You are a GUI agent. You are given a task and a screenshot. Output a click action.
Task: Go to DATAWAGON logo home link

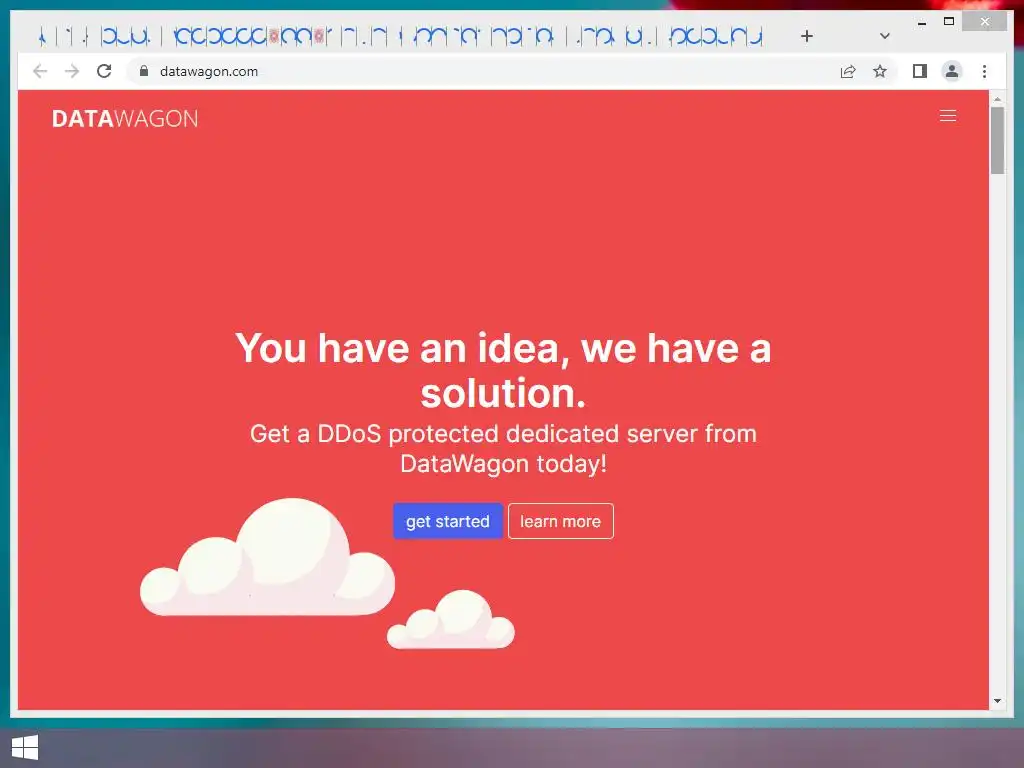tap(125, 119)
